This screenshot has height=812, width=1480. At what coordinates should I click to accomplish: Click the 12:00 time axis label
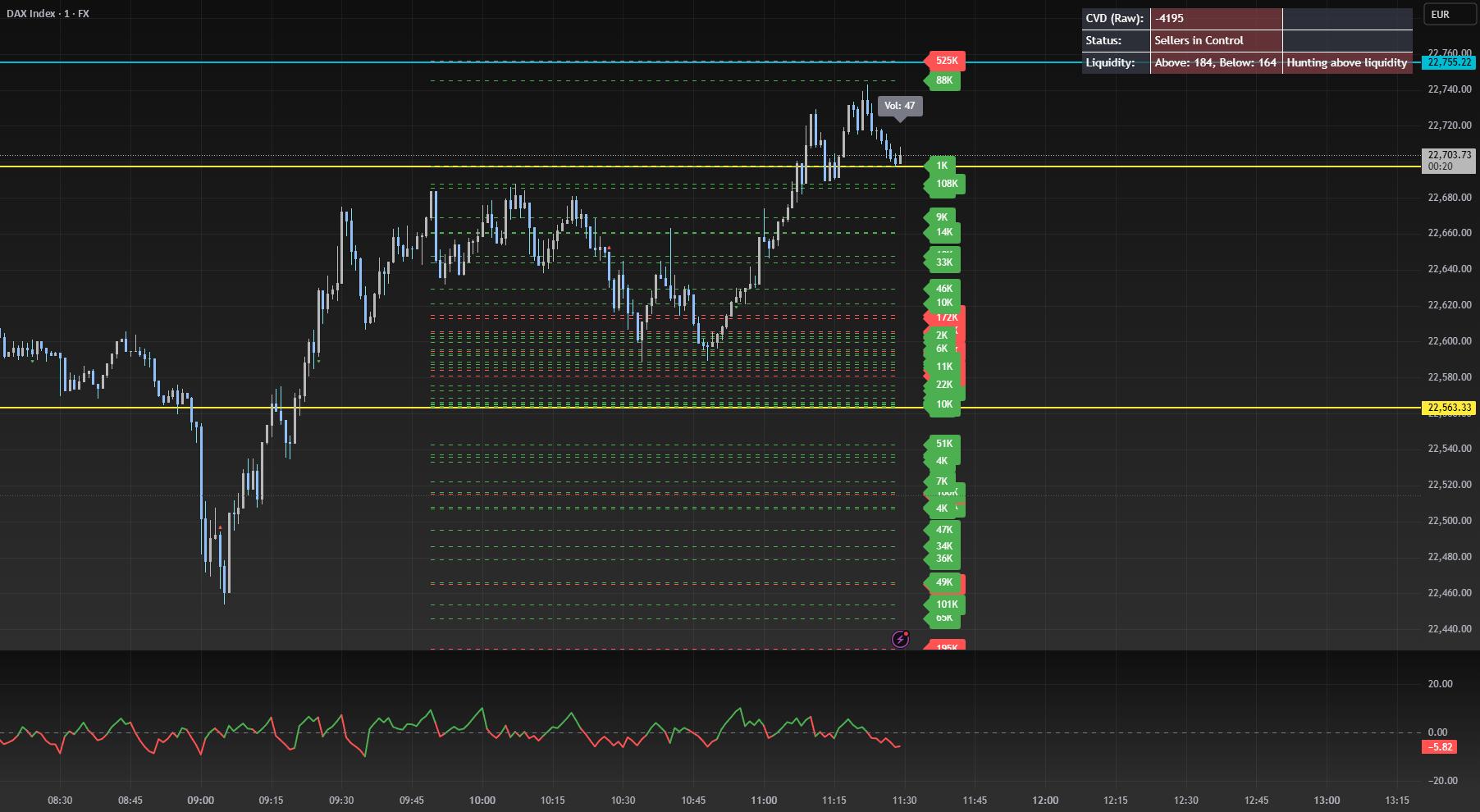coord(1044,801)
